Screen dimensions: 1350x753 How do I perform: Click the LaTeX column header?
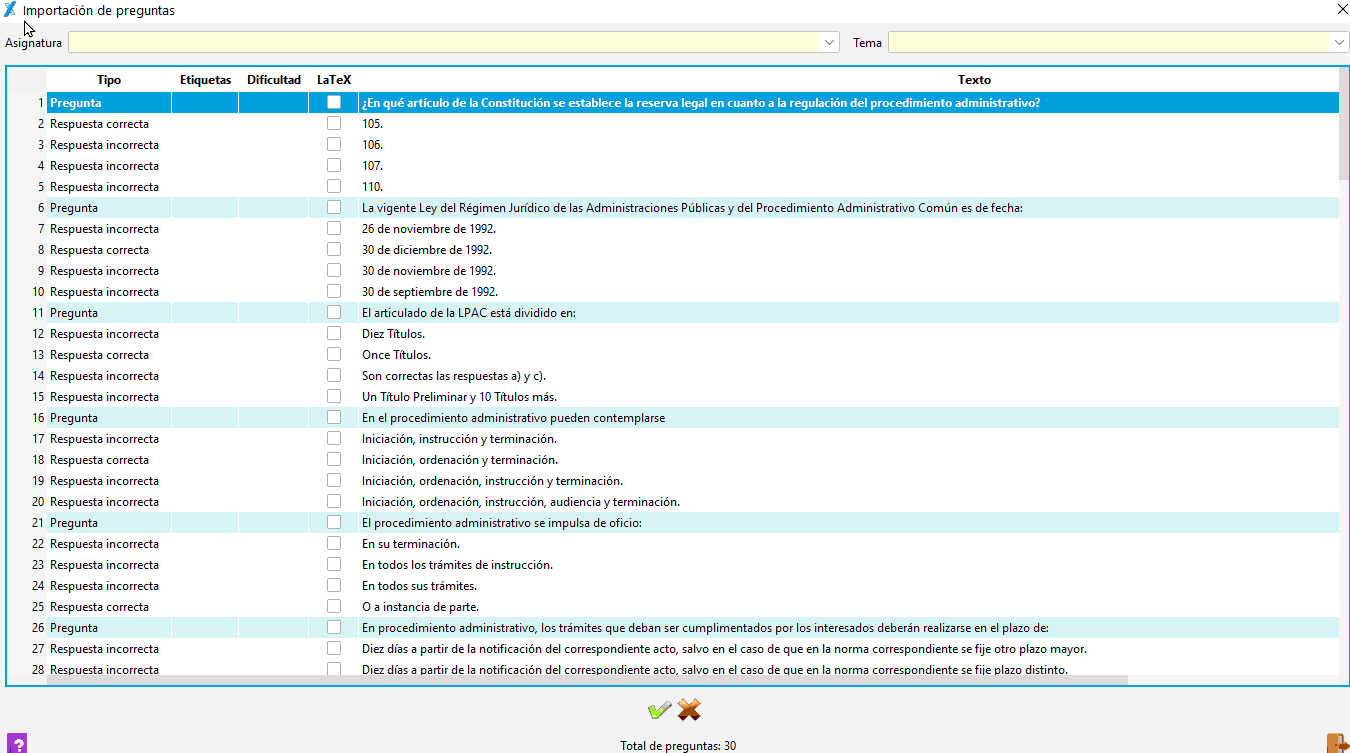(334, 80)
